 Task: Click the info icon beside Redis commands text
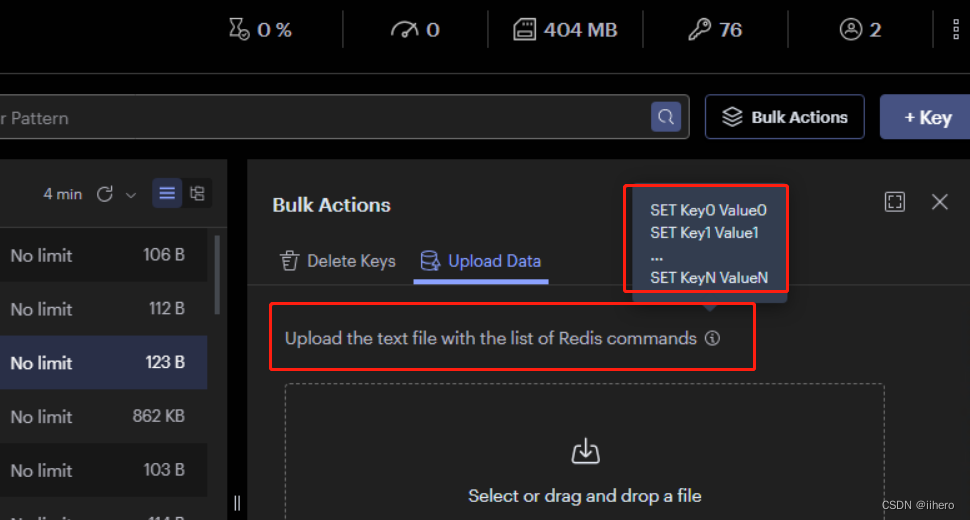(x=713, y=338)
